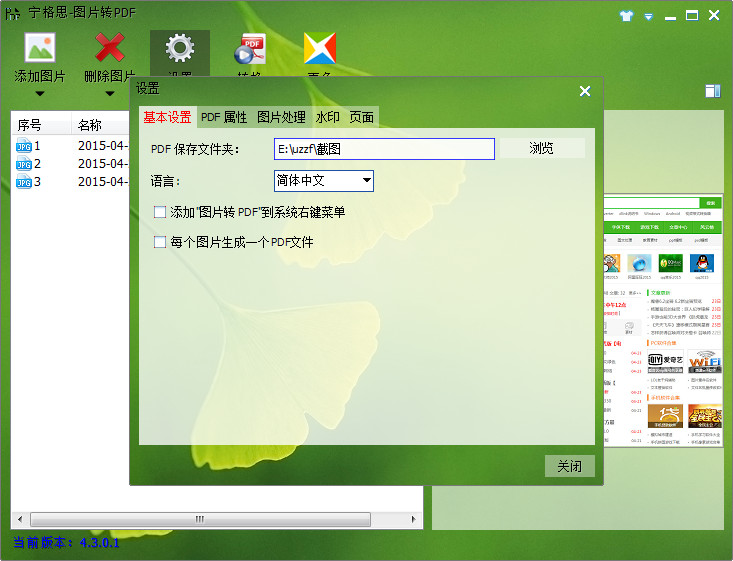Click the PDF convert icon

[x=249, y=48]
